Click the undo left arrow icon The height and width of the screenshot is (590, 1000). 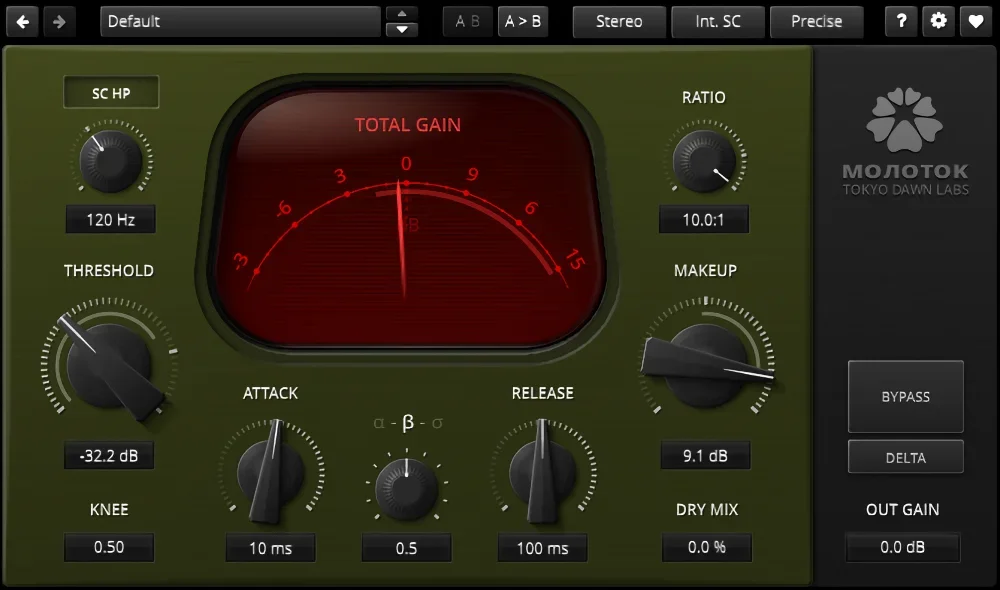point(23,21)
